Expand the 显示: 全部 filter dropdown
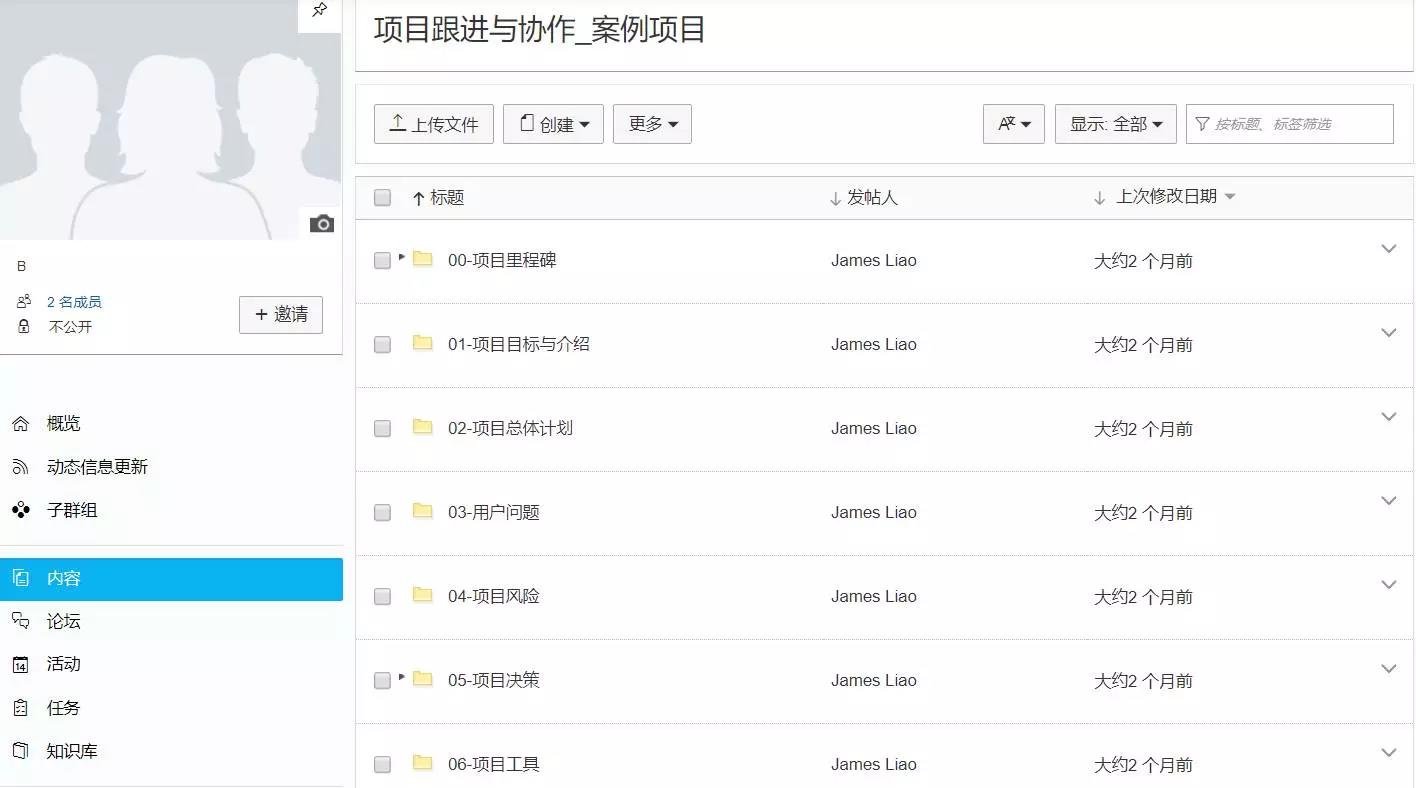Viewport: 1416px width, 788px height. [1115, 124]
